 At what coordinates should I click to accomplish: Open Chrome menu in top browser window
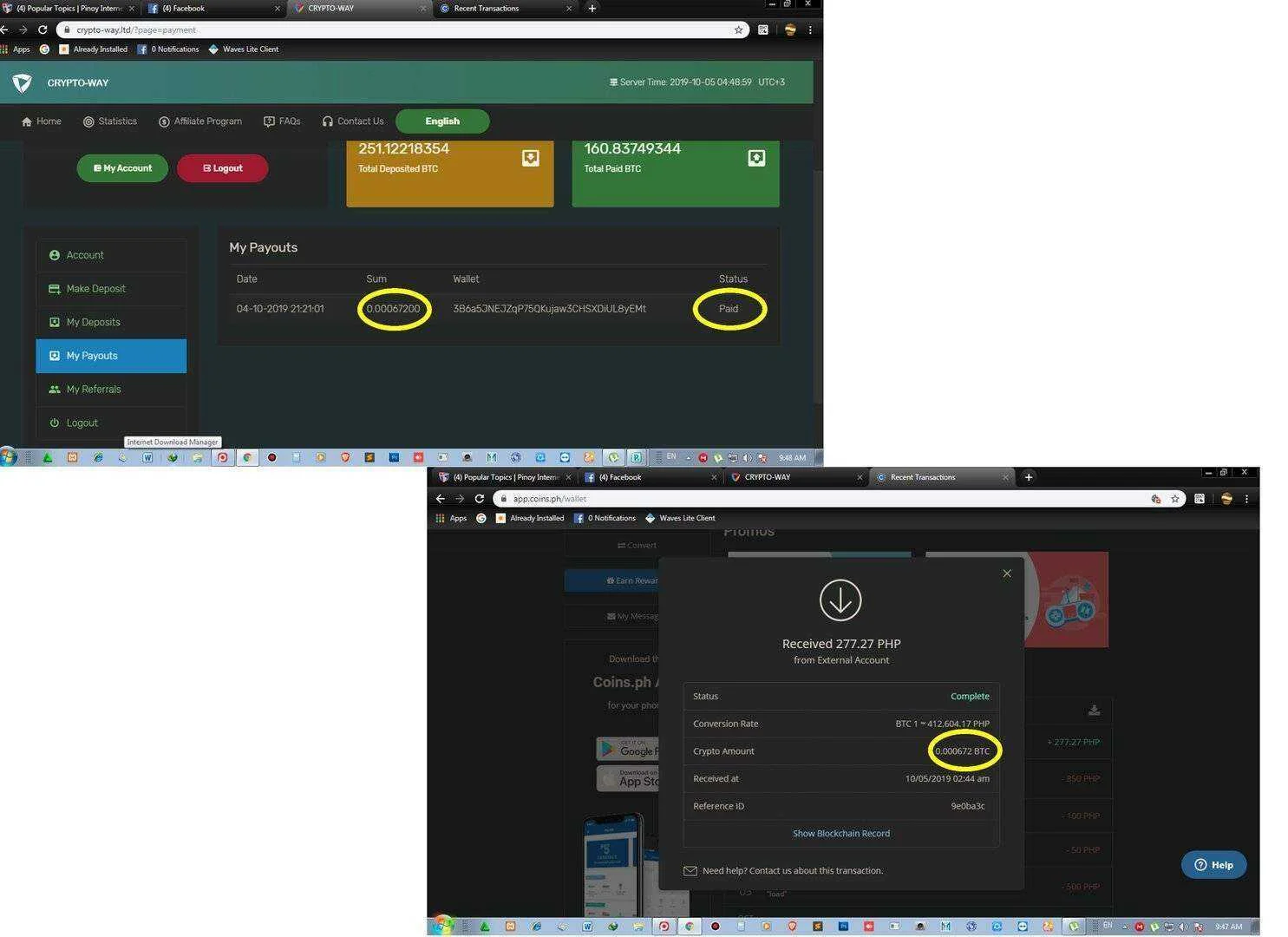click(x=810, y=29)
